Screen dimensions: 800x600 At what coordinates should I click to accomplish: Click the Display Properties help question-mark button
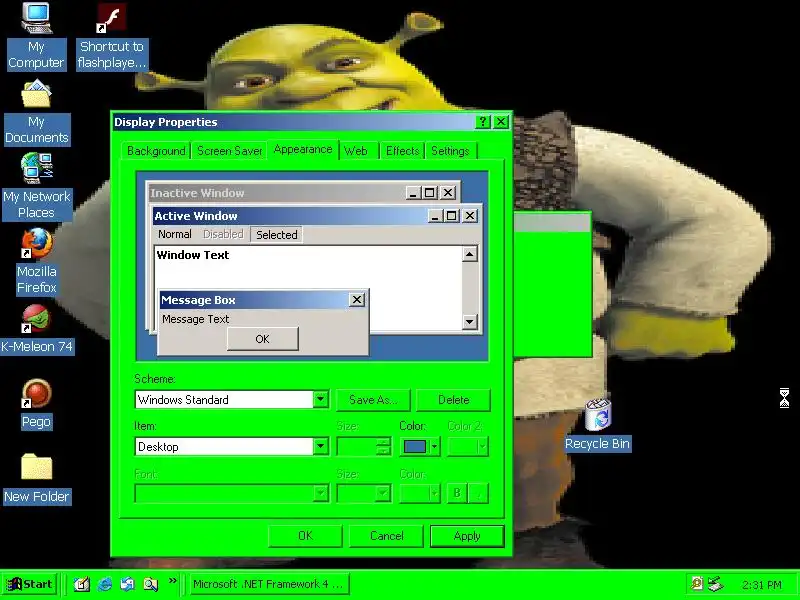pyautogui.click(x=483, y=121)
